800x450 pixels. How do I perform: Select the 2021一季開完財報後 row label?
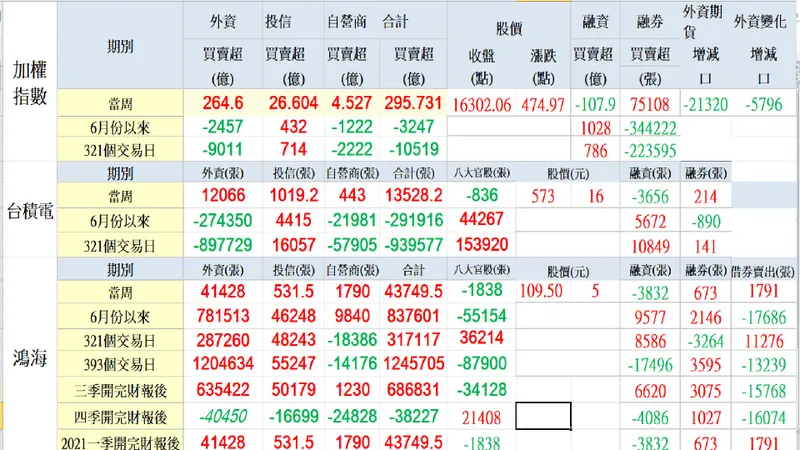click(120, 441)
